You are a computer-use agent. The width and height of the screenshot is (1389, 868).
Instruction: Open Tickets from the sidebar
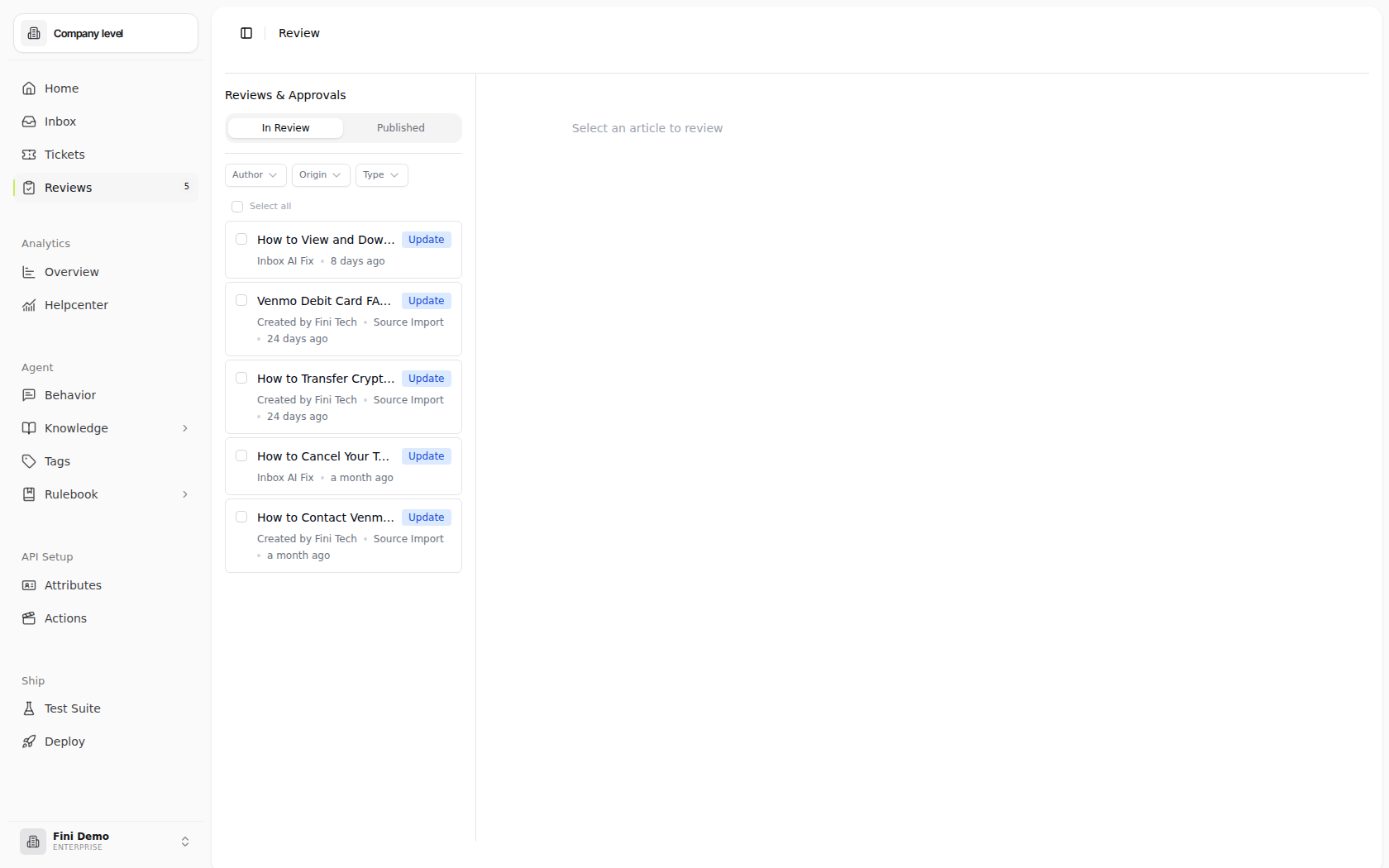tap(106, 155)
